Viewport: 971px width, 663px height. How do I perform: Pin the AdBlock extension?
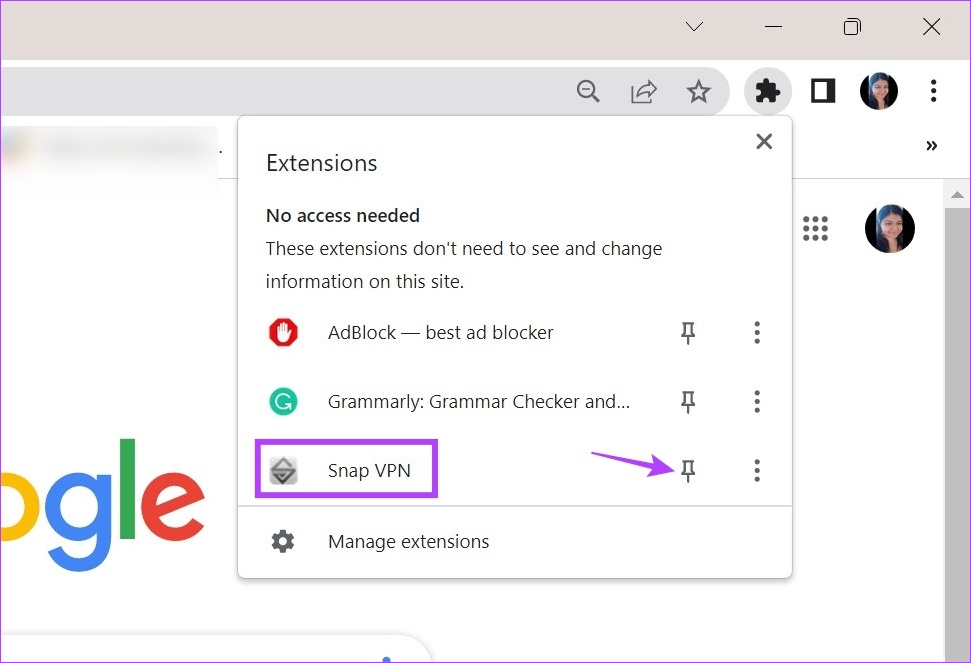tap(688, 332)
